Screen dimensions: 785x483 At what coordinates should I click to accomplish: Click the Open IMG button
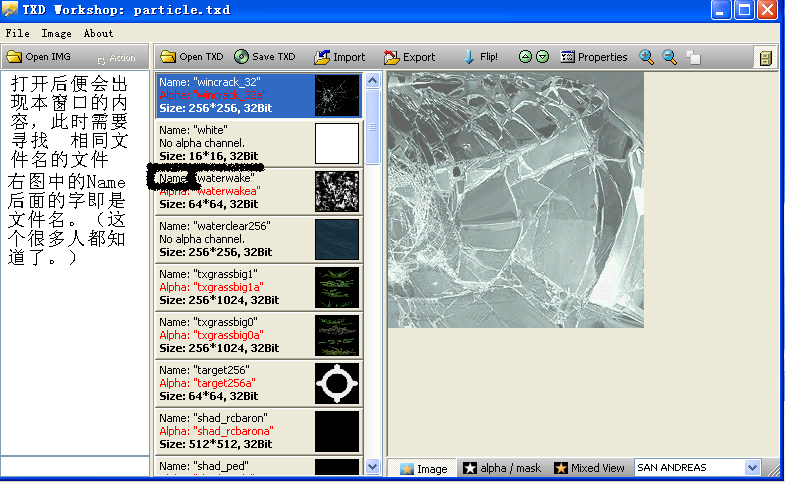coord(41,57)
